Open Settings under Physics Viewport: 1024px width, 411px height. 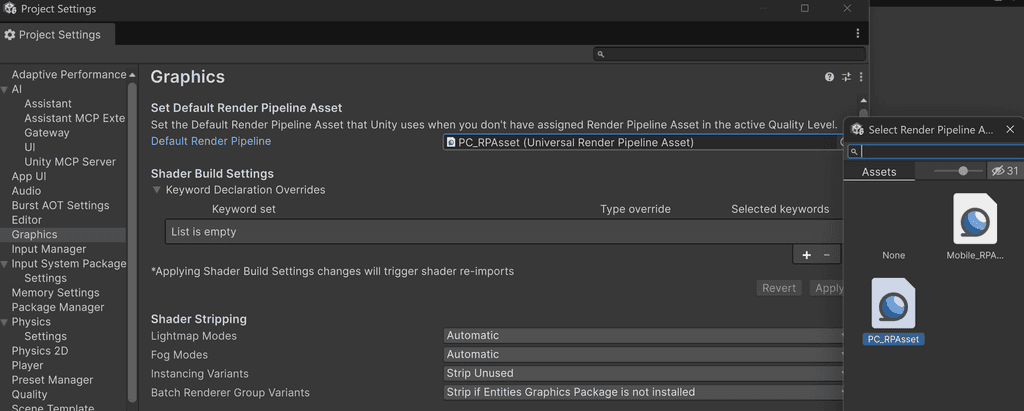pyautogui.click(x=45, y=337)
